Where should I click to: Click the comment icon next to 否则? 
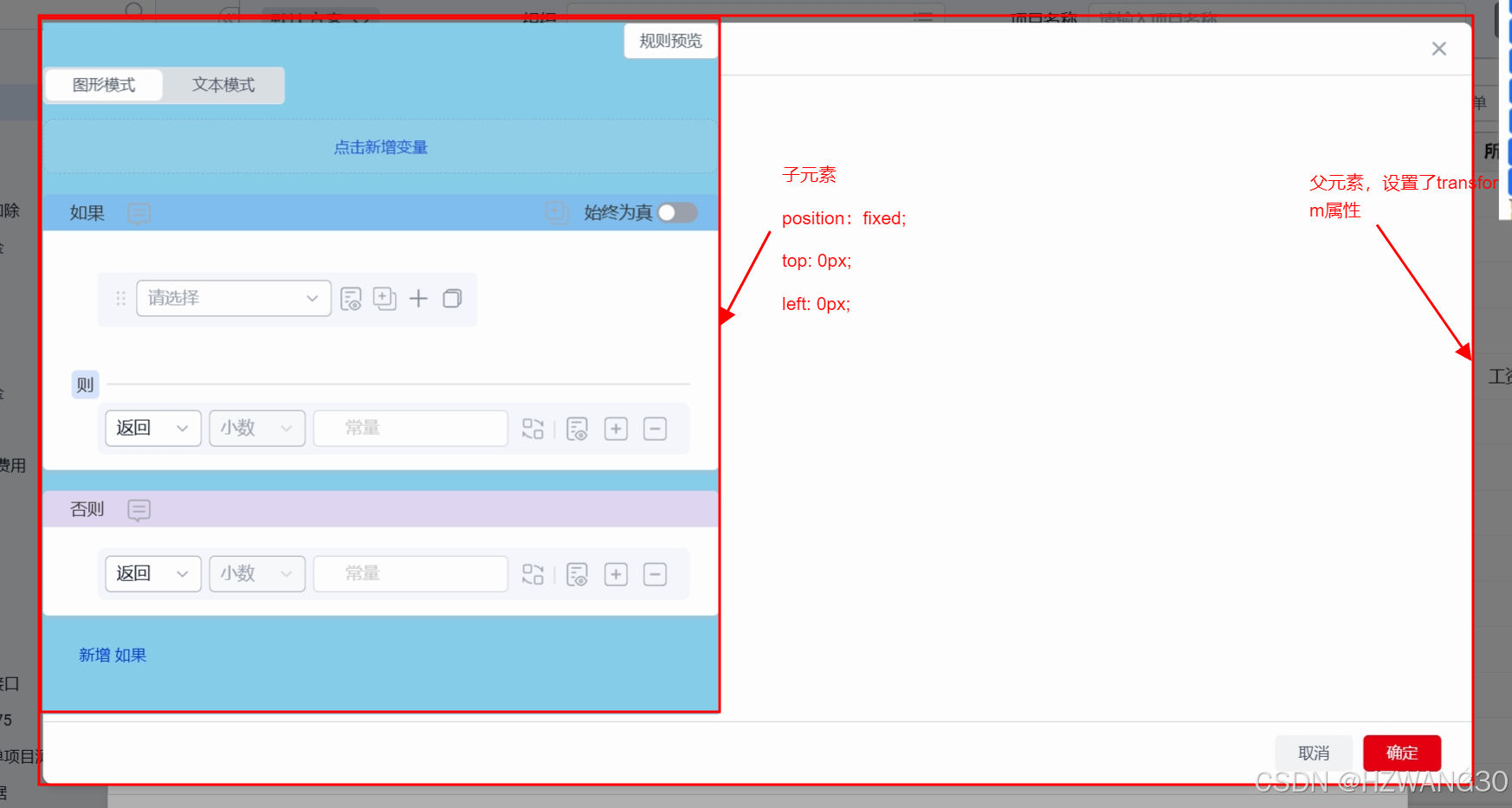(139, 509)
